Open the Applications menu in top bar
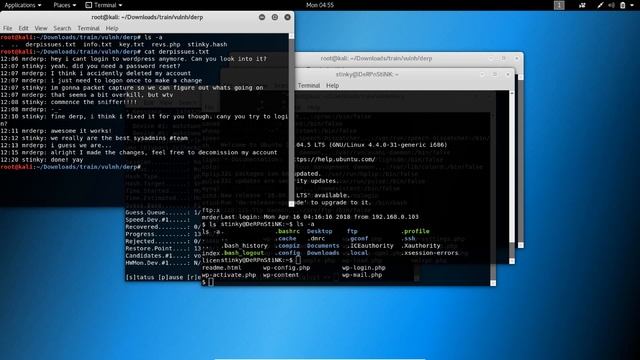 coord(22,5)
